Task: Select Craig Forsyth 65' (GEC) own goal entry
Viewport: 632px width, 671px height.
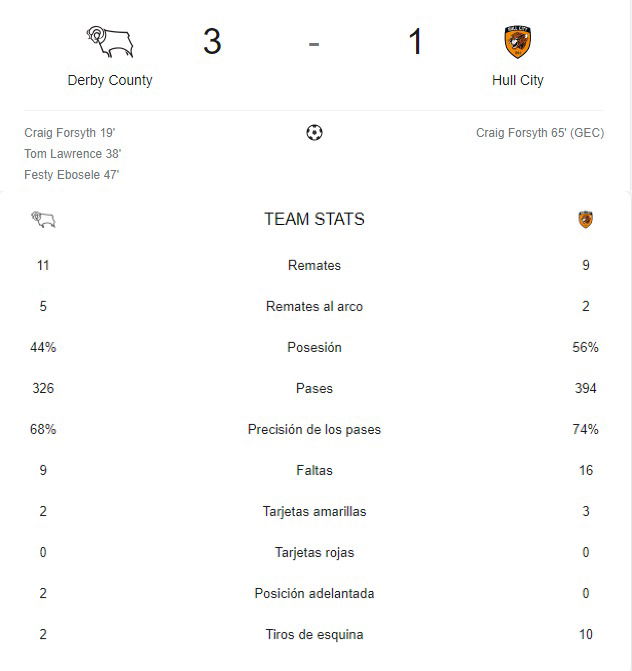Action: point(540,133)
